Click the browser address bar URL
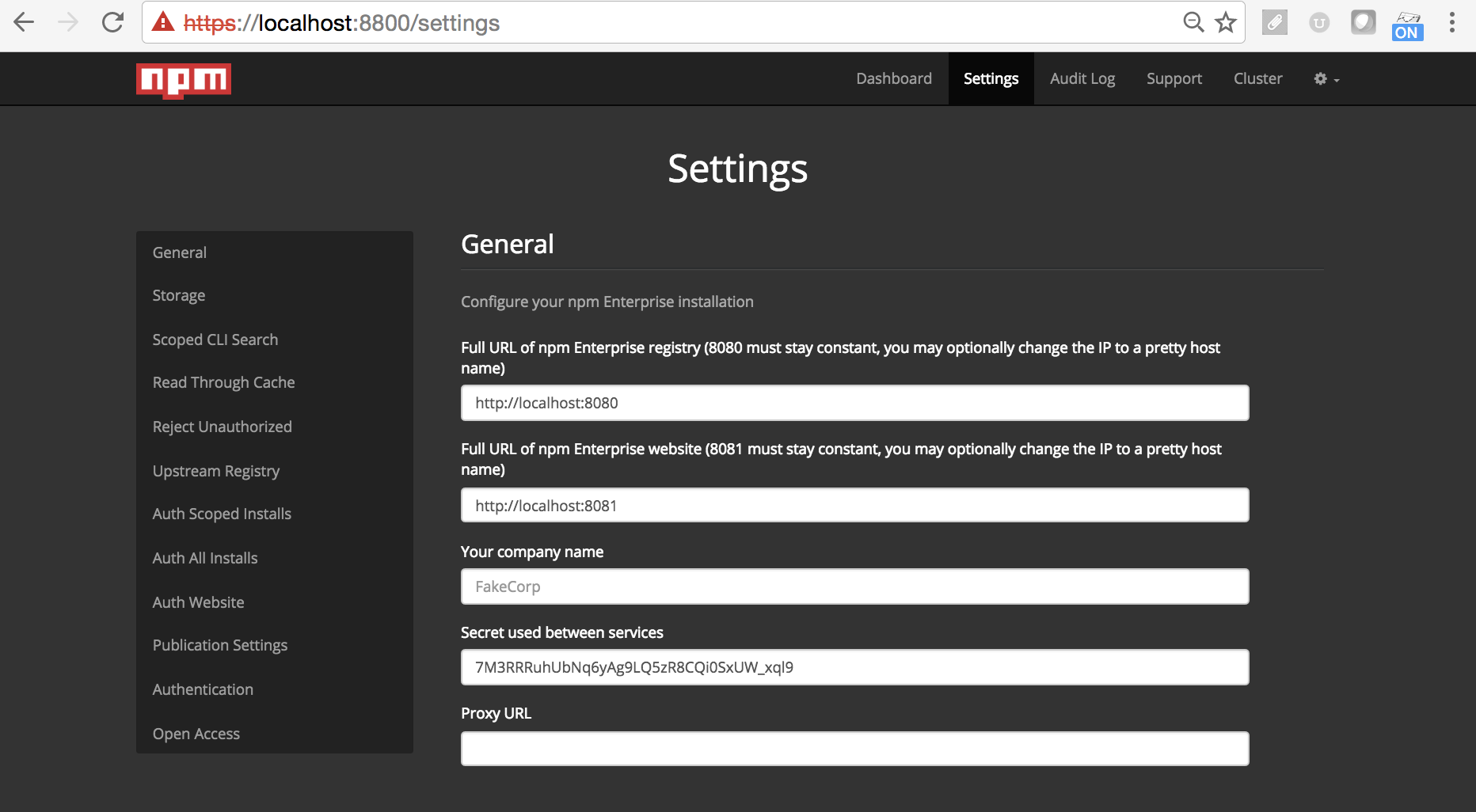This screenshot has width=1476, height=812. (x=341, y=23)
